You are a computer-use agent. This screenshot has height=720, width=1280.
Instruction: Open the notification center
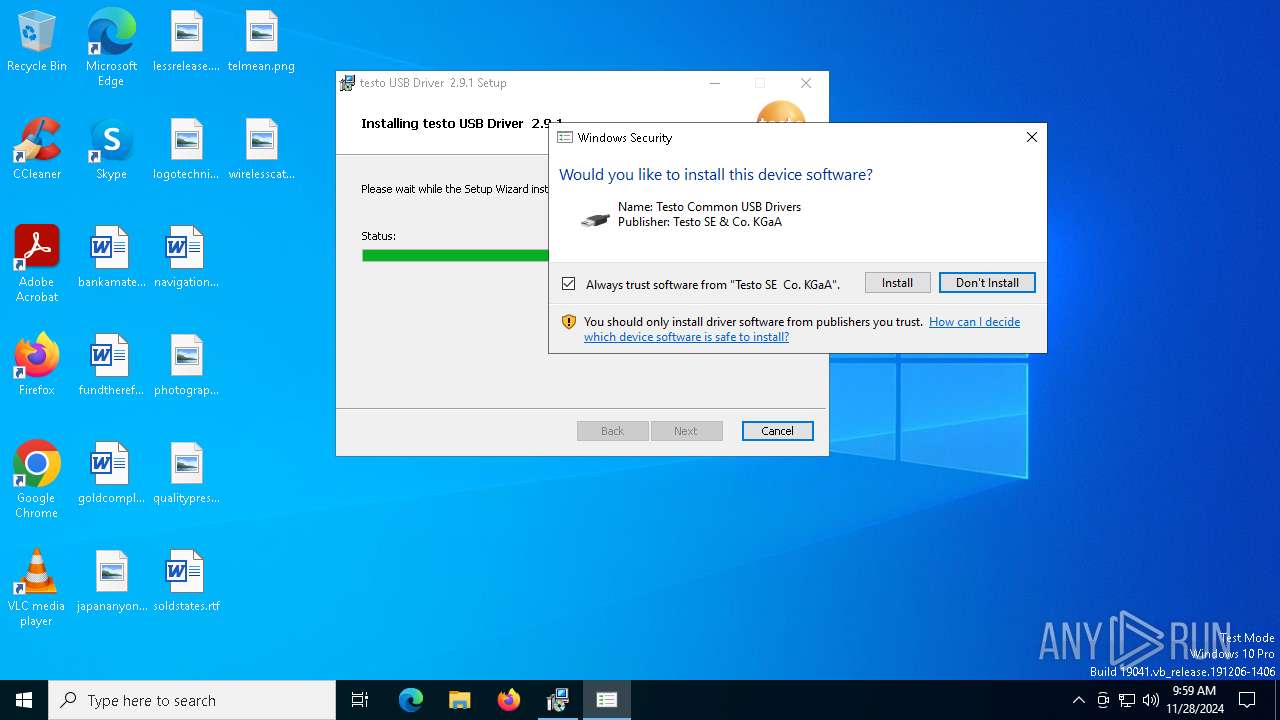[1247, 700]
